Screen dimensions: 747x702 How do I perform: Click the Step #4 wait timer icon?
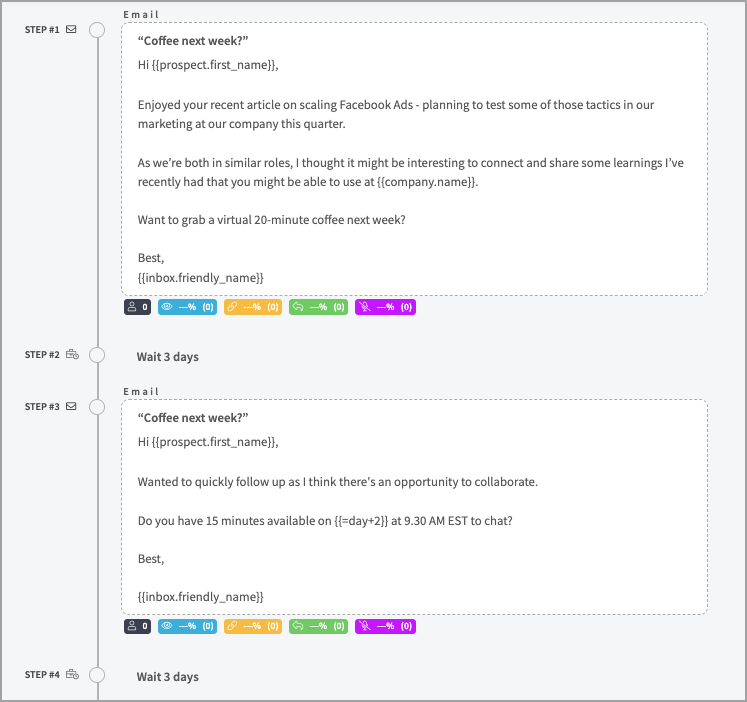pyautogui.click(x=72, y=675)
